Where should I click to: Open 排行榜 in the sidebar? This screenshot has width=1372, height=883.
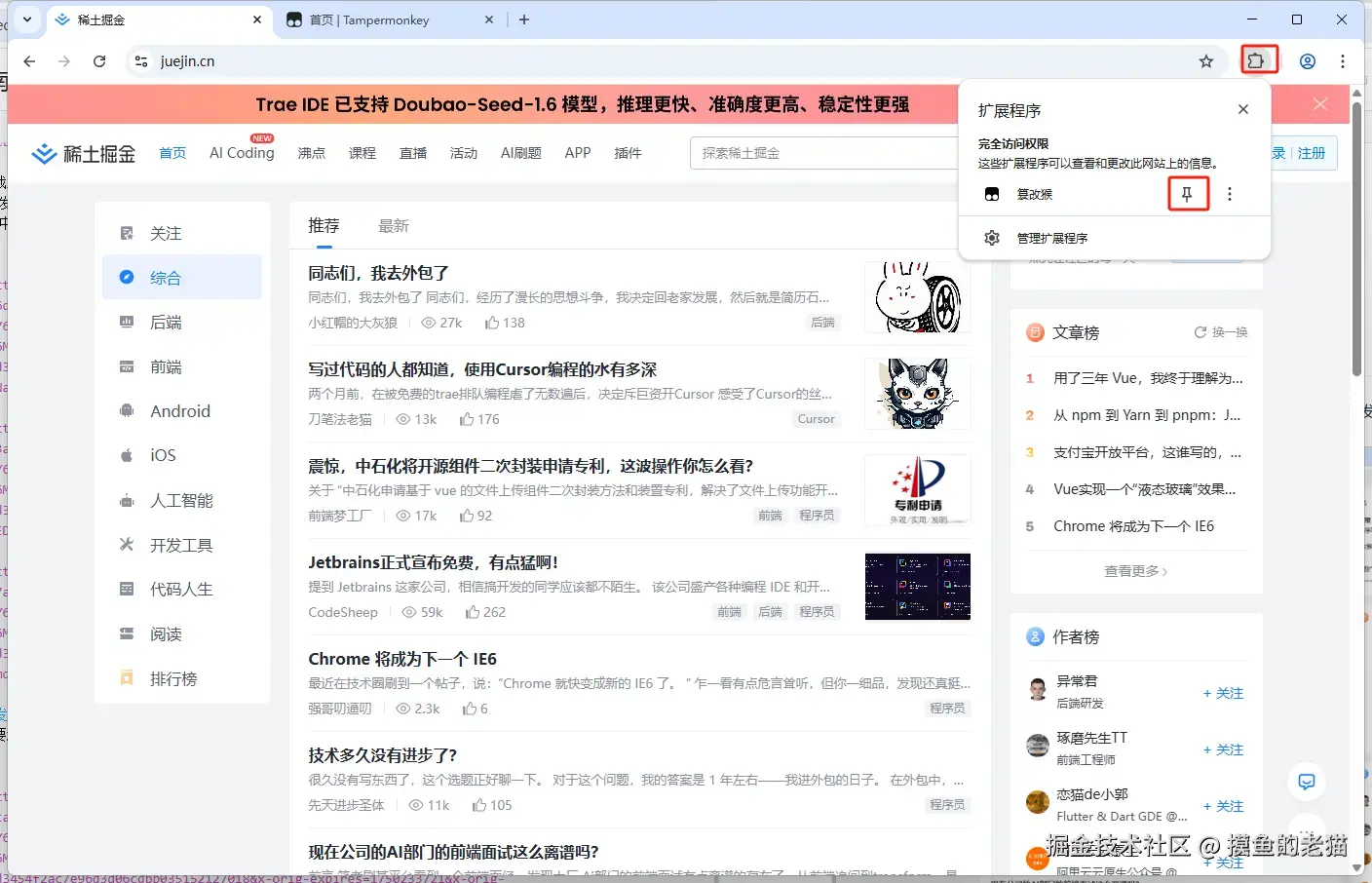pyautogui.click(x=182, y=679)
